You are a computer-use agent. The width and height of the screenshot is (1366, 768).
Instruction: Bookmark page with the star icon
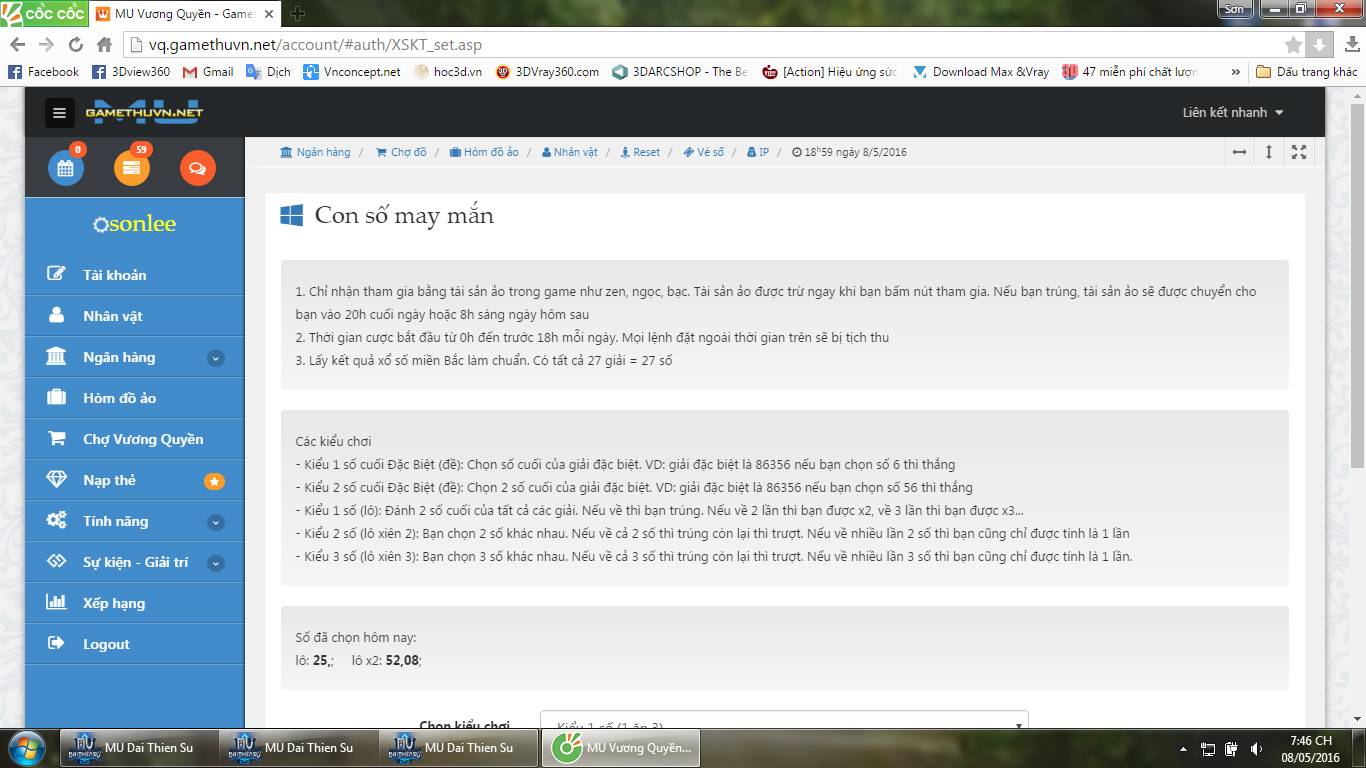pyautogui.click(x=1293, y=45)
